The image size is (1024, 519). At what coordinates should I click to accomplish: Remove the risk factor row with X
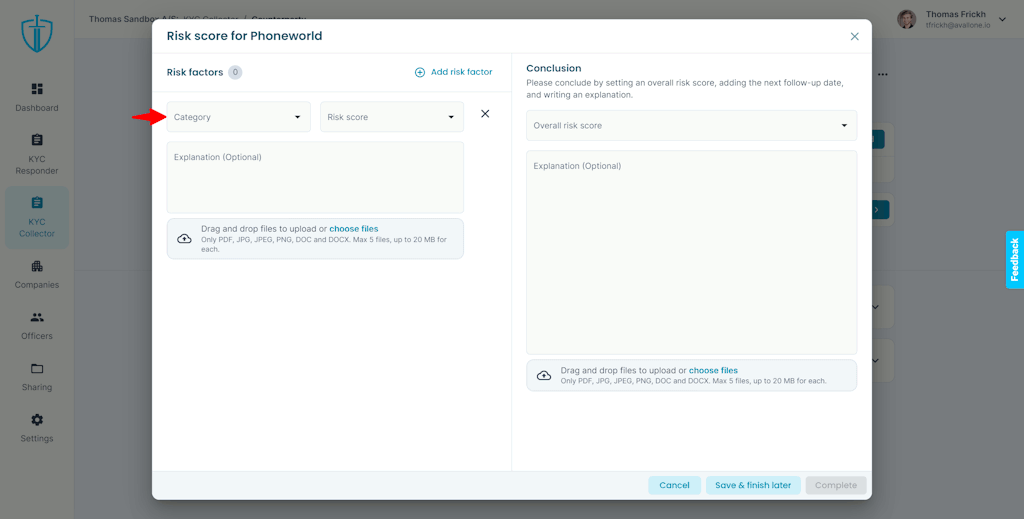pyautogui.click(x=485, y=114)
